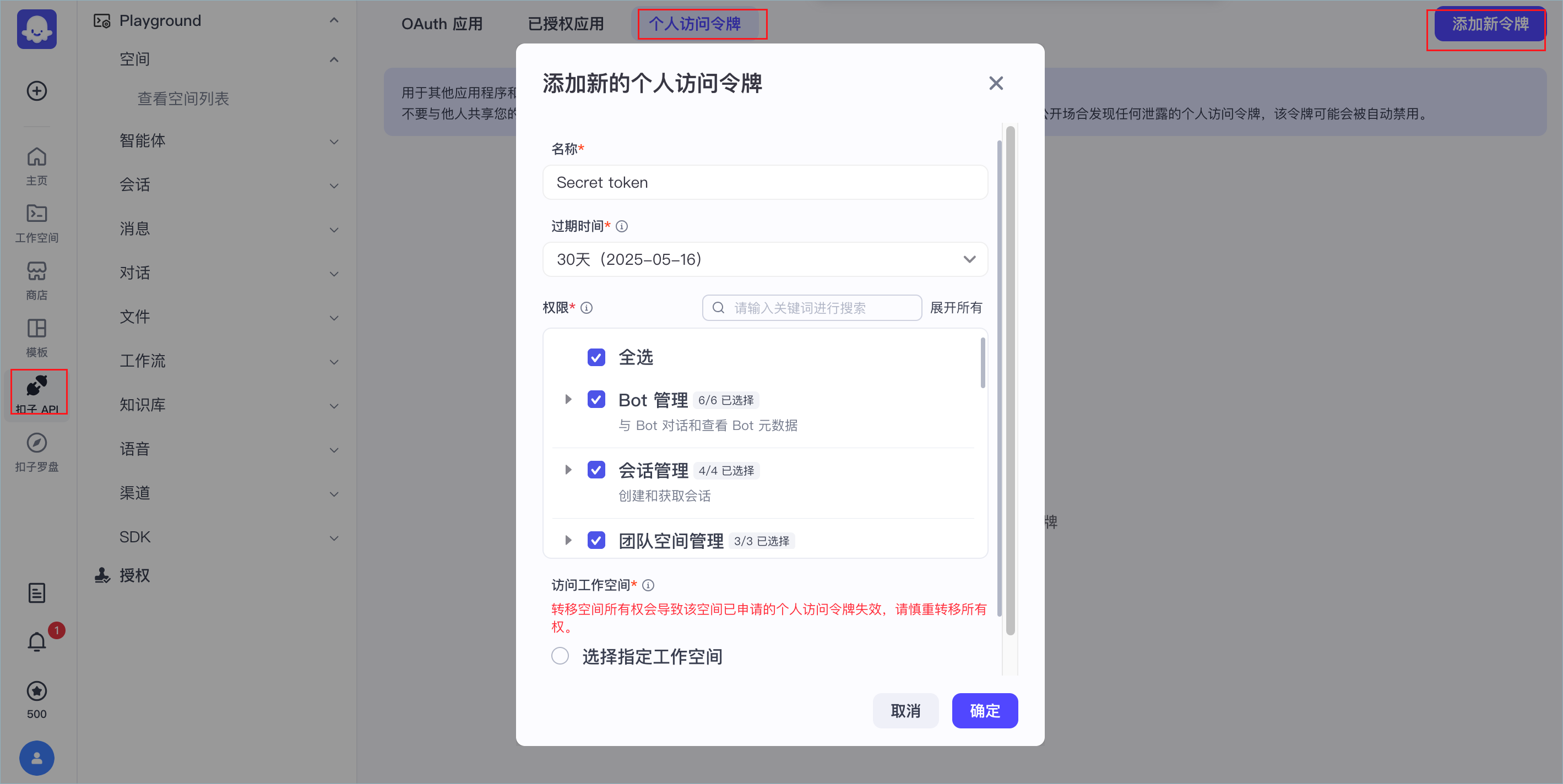Click the plus create icon in sidebar
Screen dimensions: 1563x784
37,91
